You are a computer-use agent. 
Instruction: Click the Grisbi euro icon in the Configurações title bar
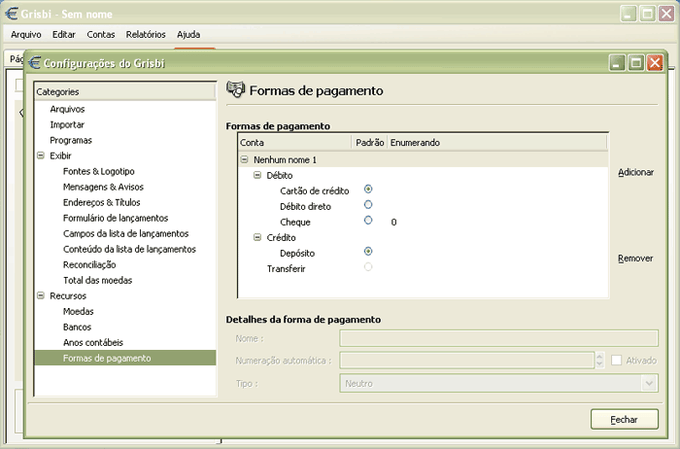34,63
